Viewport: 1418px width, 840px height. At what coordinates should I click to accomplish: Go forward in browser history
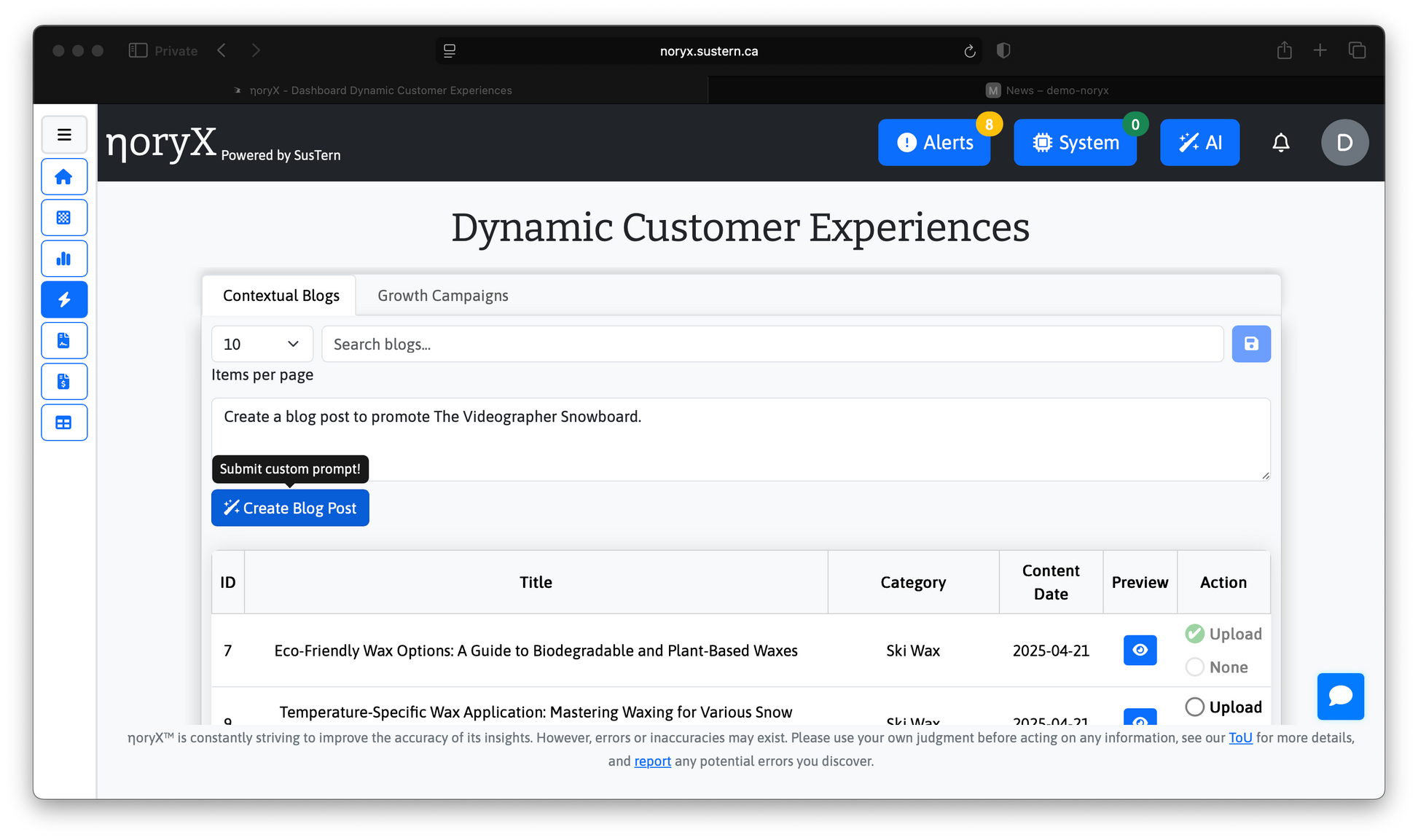point(256,50)
